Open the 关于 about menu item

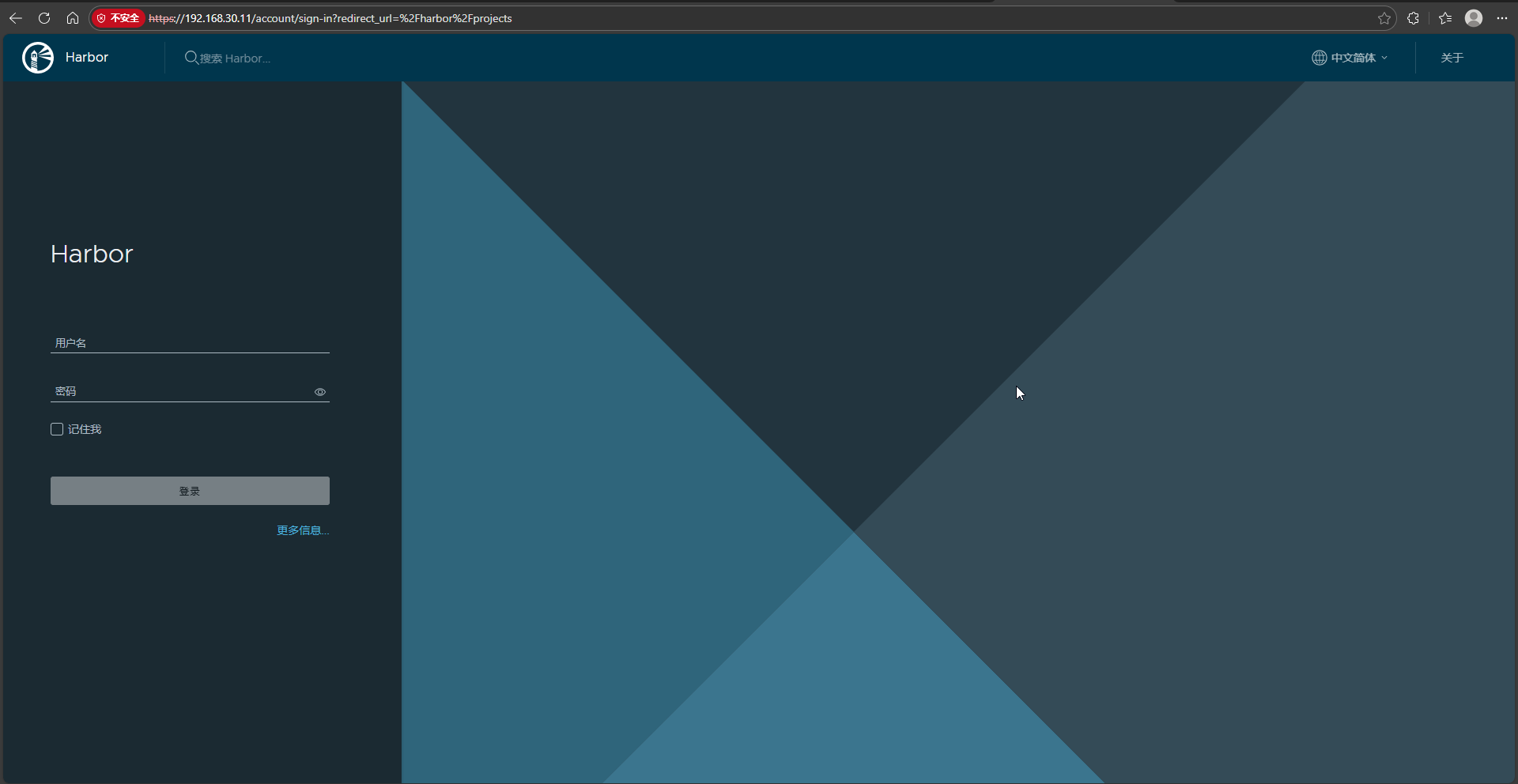point(1452,58)
